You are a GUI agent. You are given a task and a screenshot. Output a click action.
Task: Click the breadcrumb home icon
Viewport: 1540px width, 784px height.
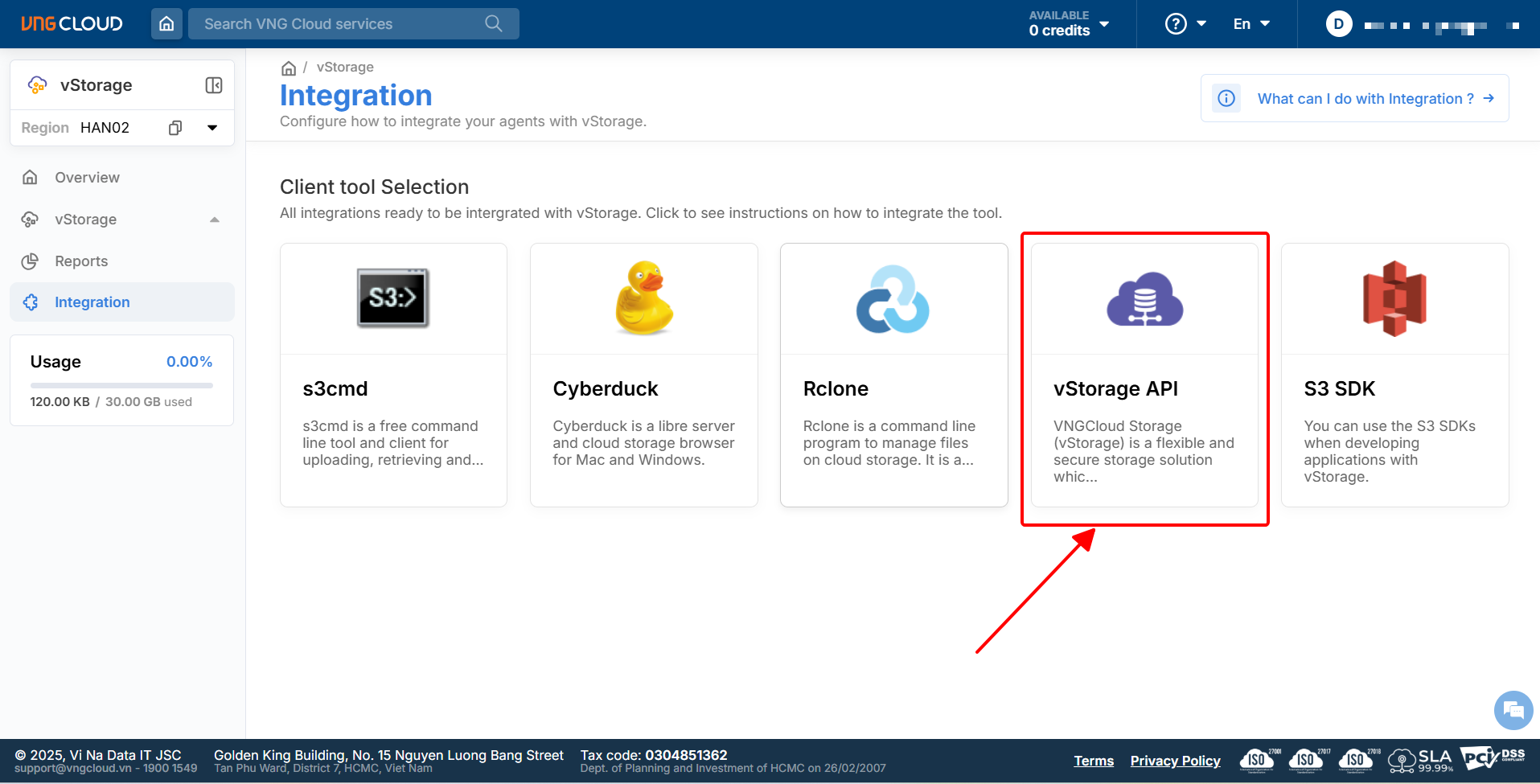point(289,68)
